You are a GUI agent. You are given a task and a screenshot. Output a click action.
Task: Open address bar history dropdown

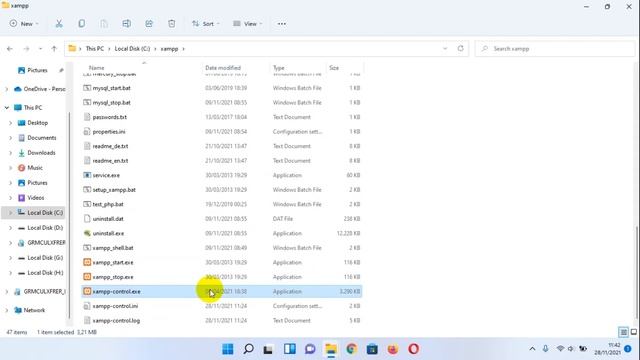tap(445, 49)
